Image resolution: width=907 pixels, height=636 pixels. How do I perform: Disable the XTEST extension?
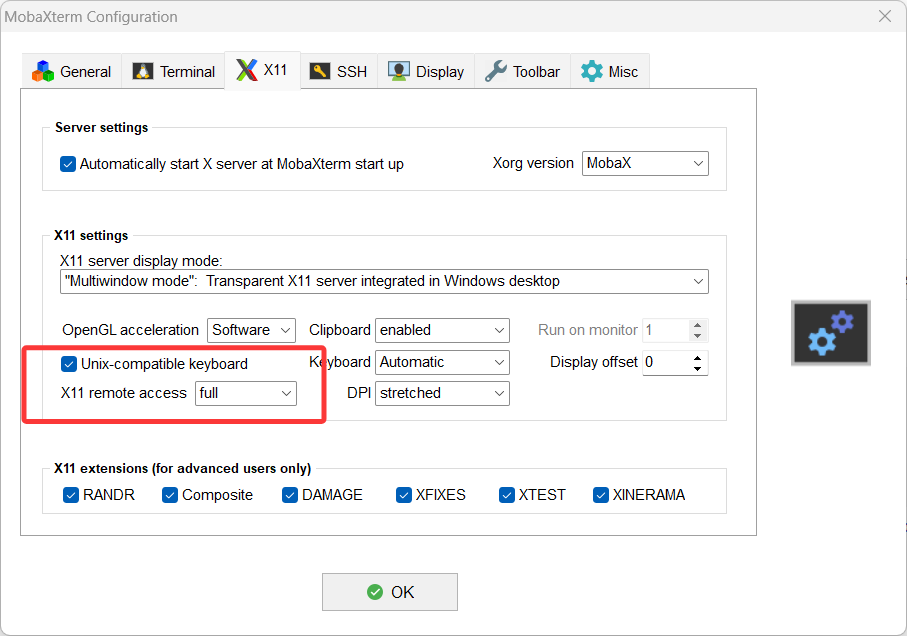pos(507,495)
